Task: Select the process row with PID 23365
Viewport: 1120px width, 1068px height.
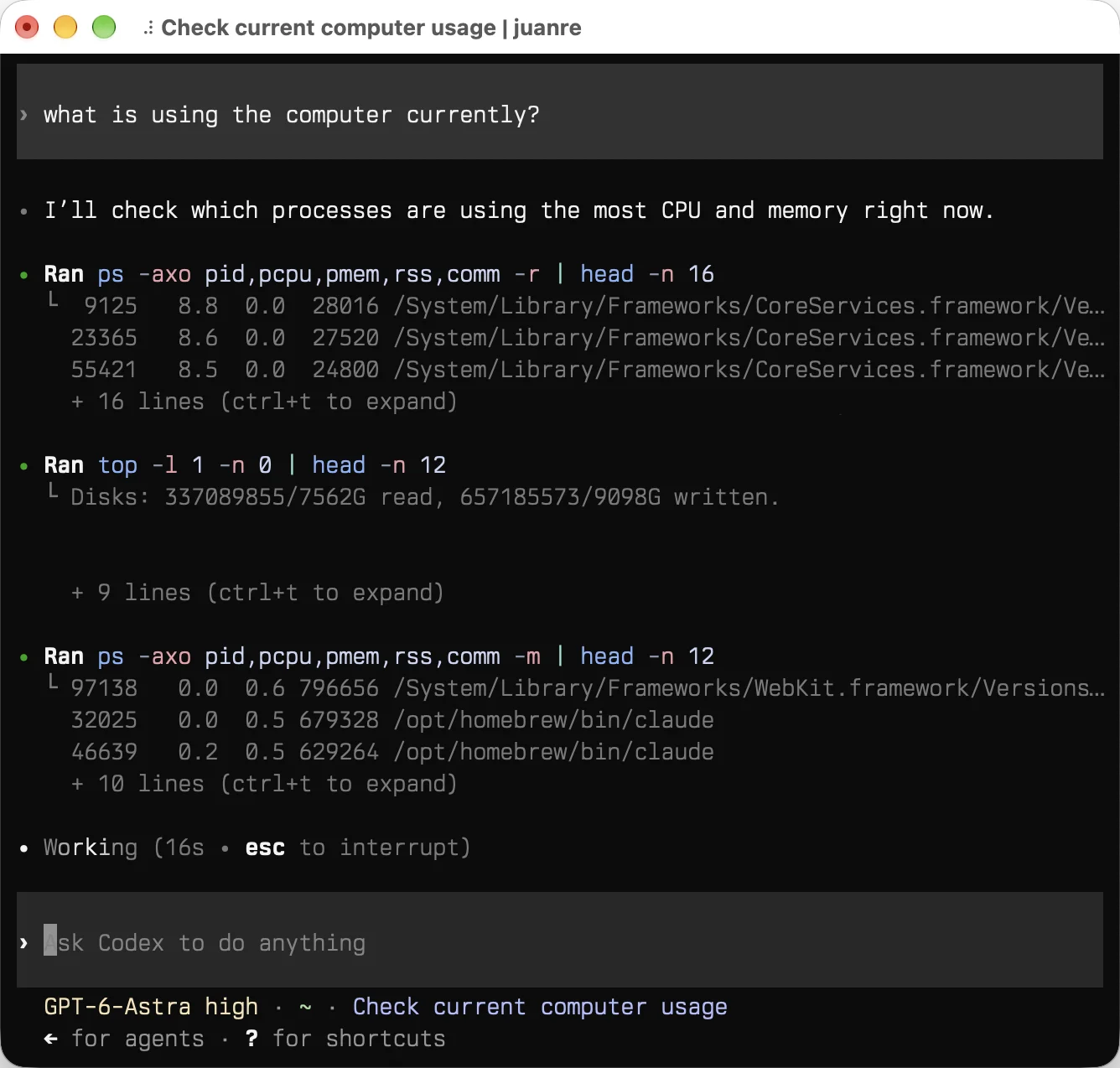Action: click(x=588, y=338)
